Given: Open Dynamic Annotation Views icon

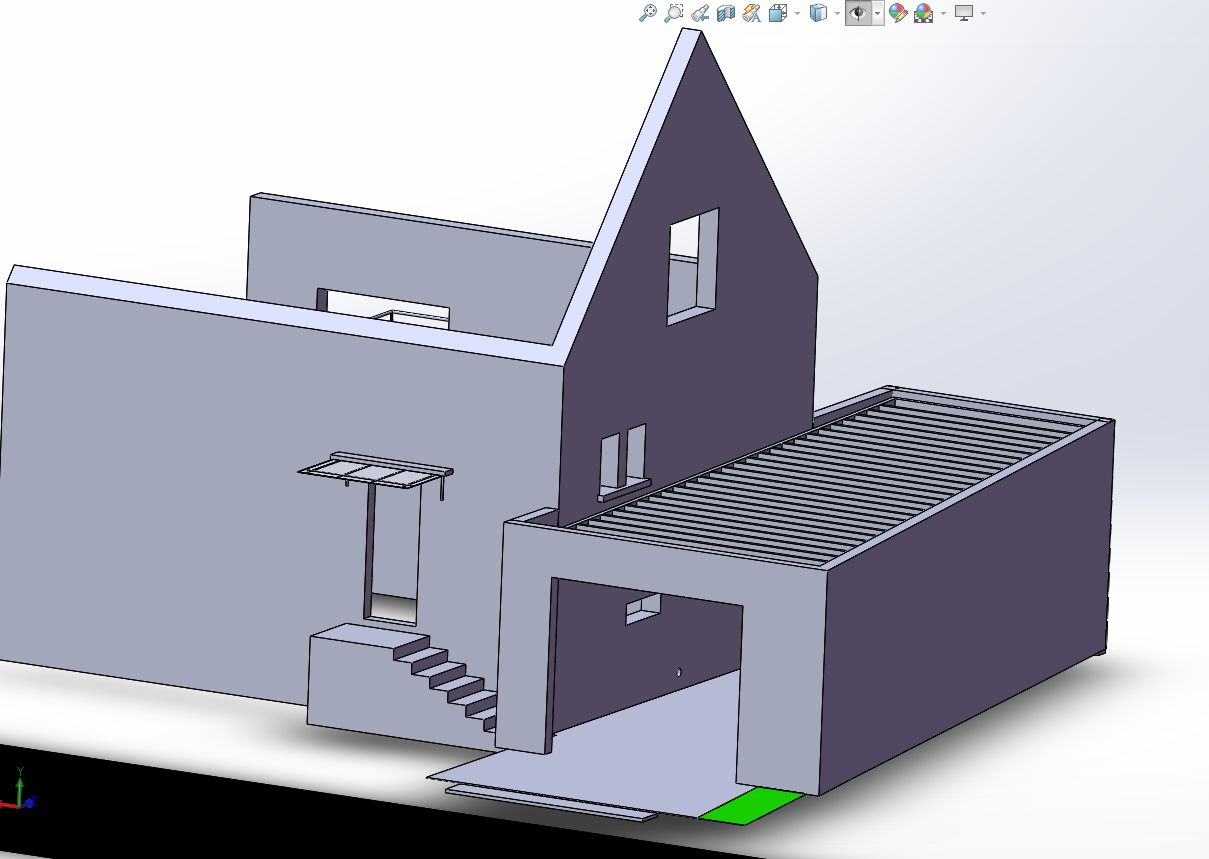Looking at the screenshot, I should [x=752, y=13].
